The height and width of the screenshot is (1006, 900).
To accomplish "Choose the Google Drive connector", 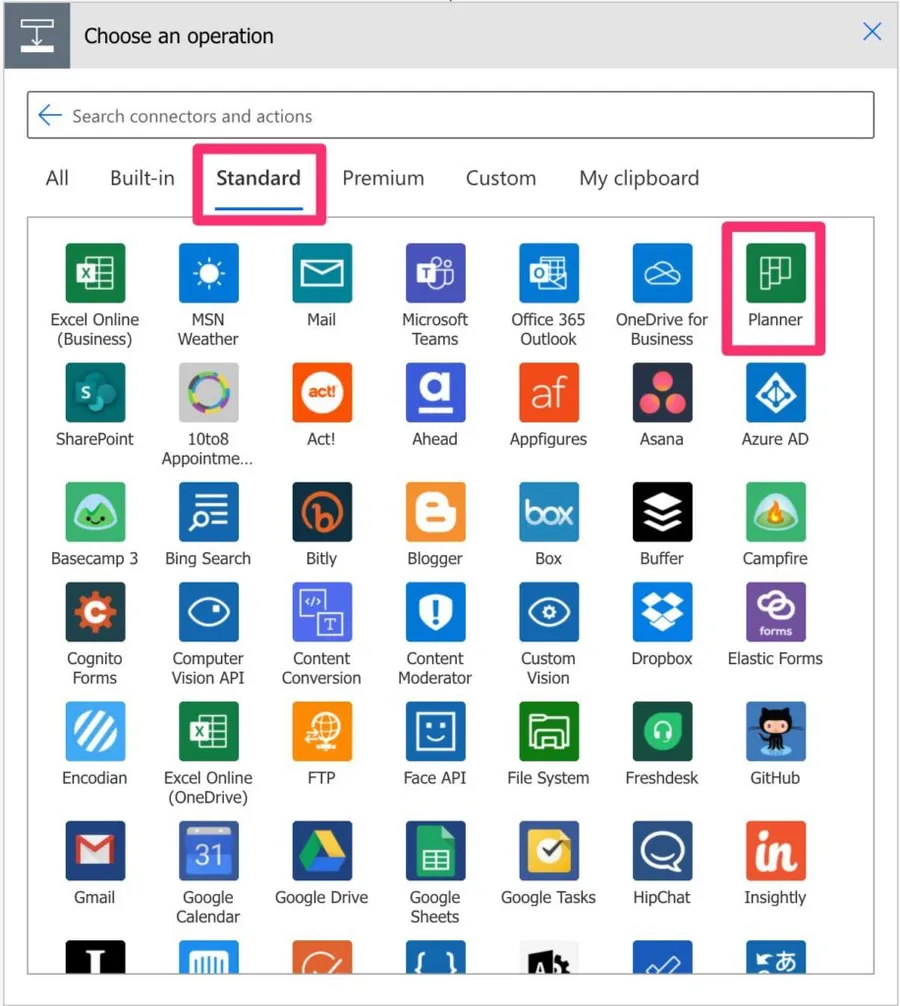I will tap(321, 851).
